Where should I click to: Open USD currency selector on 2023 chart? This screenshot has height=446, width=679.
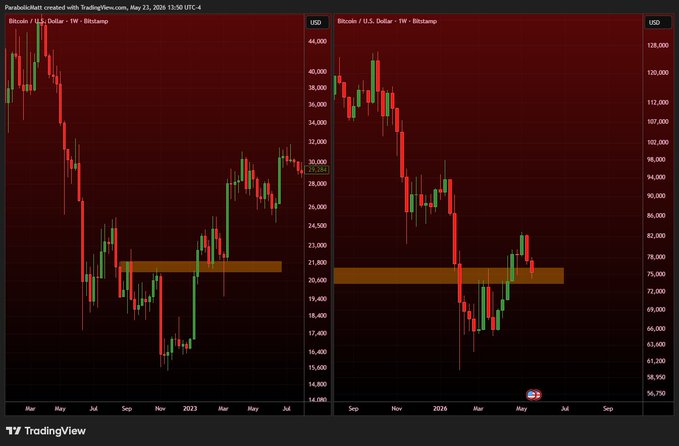316,23
